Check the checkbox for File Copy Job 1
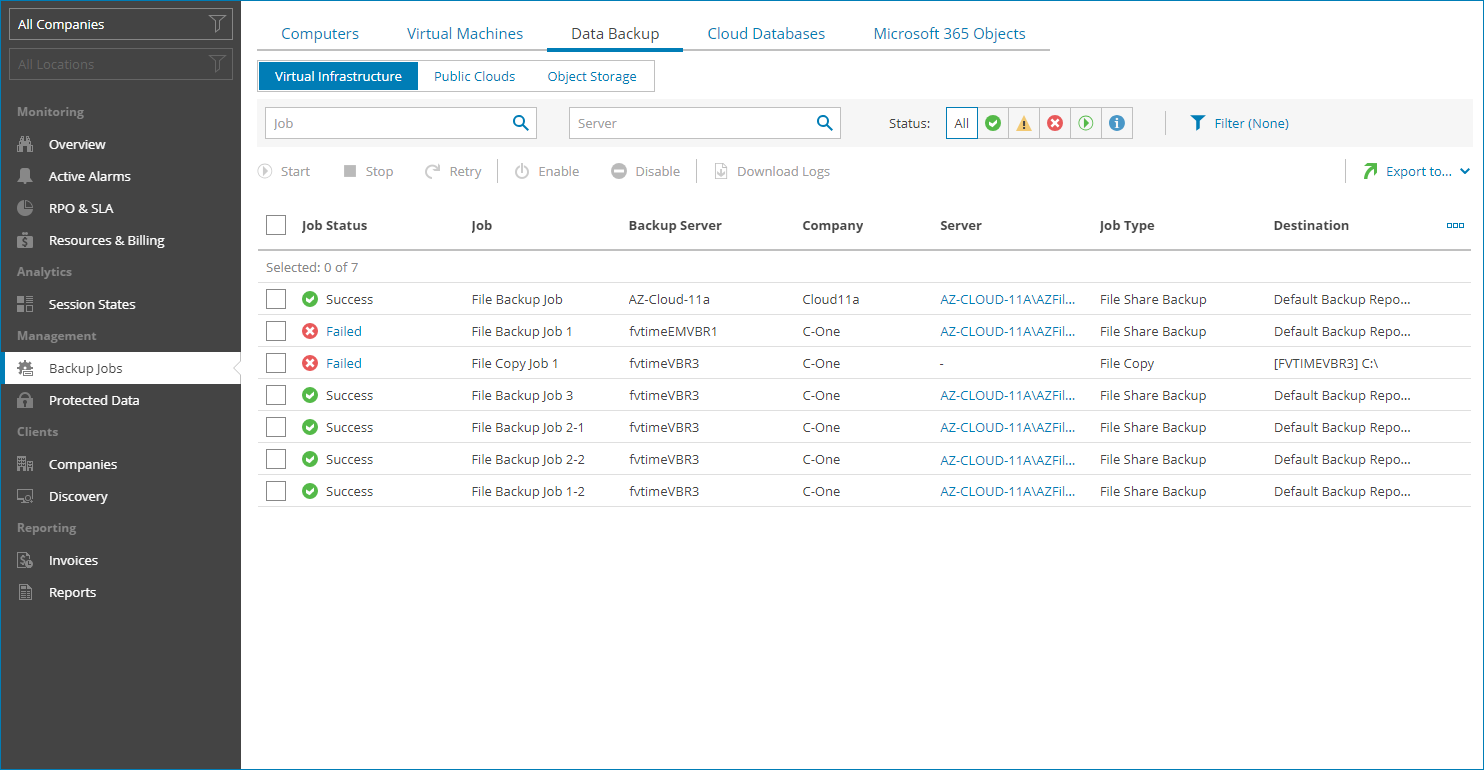 click(x=276, y=363)
